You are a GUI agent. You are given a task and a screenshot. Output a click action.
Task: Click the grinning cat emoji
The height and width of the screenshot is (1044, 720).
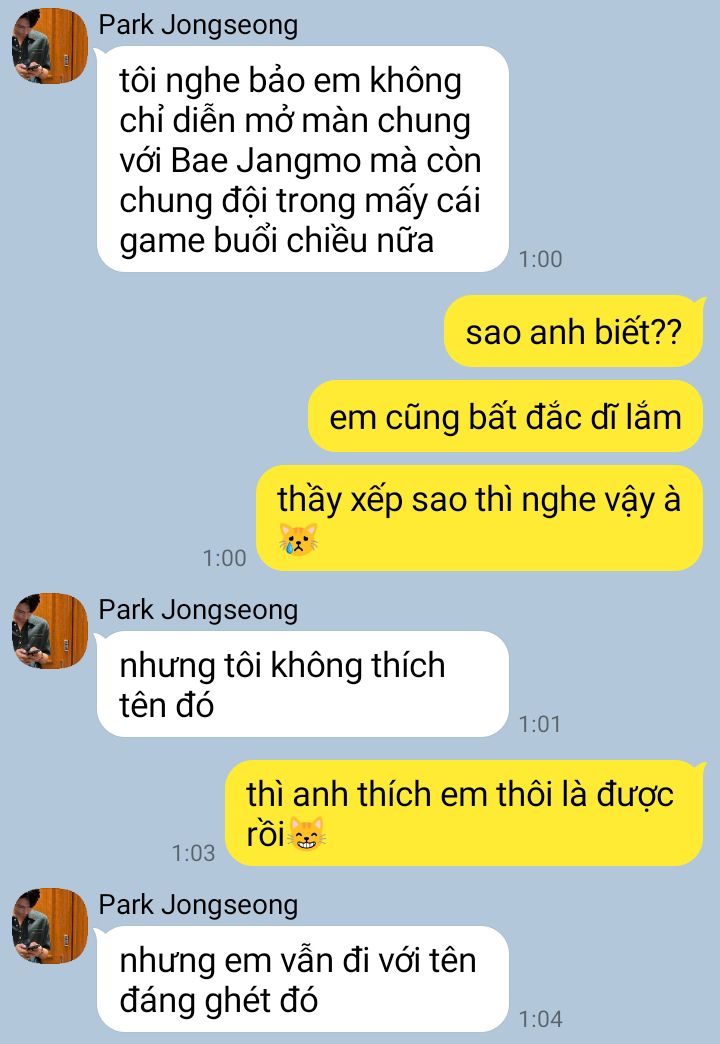tap(306, 834)
